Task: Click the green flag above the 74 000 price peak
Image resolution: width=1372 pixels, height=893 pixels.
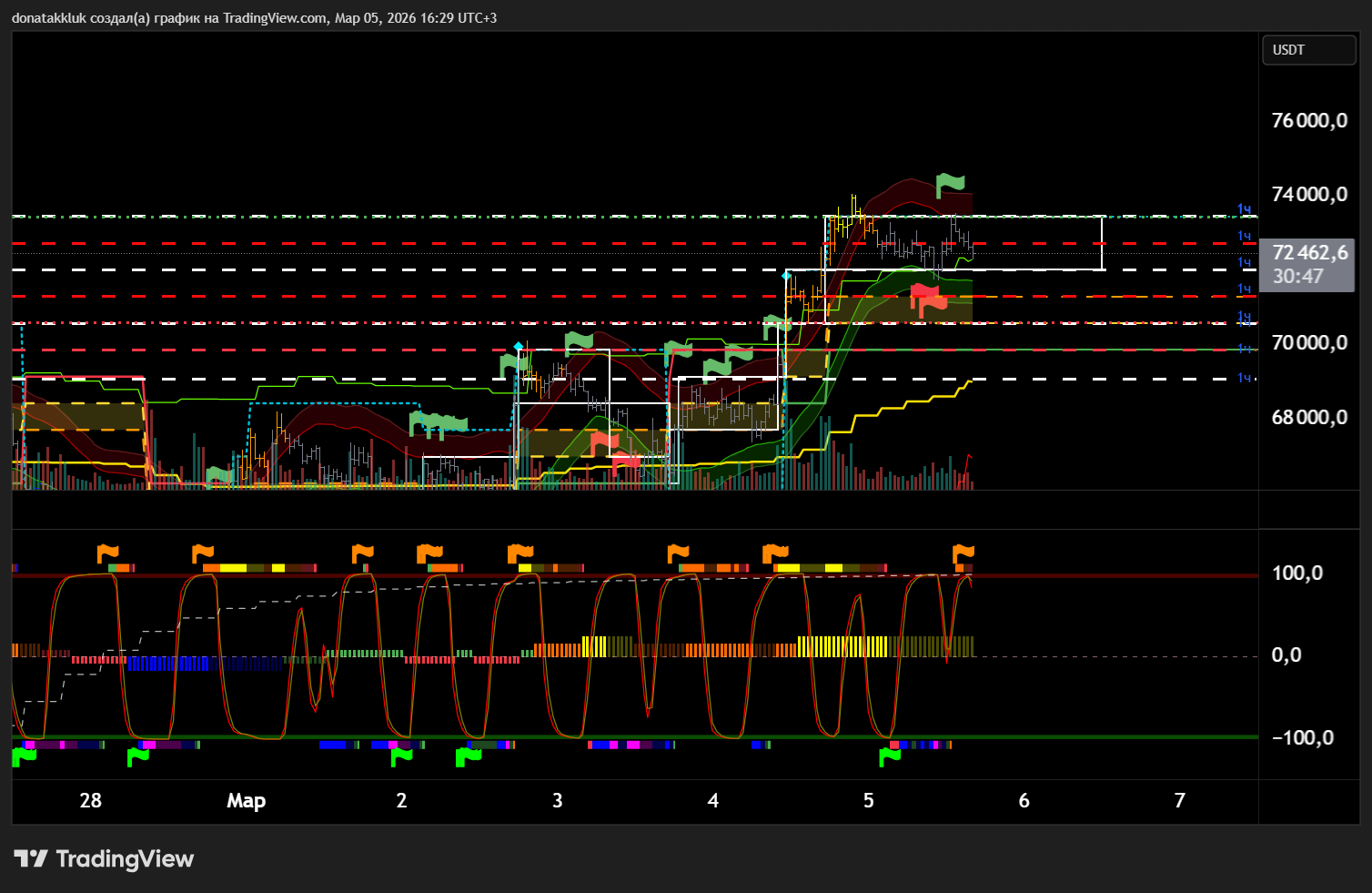Action: 950,184
